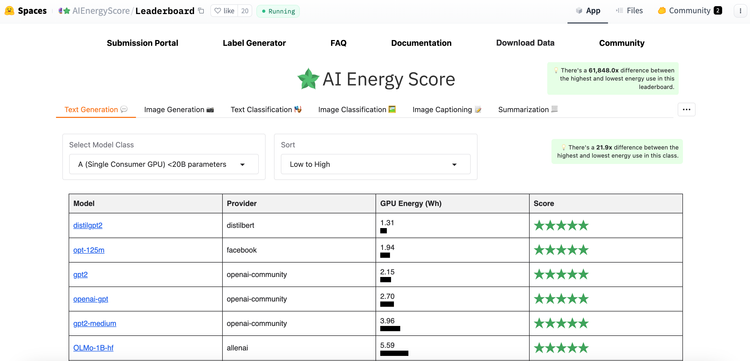The width and height of the screenshot is (750, 361).
Task: Click the allenai provider cell
Action: (299, 348)
